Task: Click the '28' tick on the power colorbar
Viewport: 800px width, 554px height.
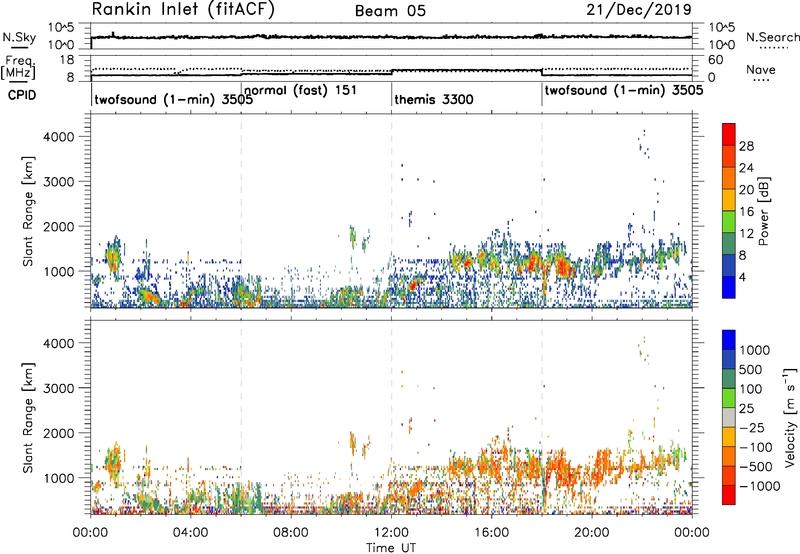Action: [746, 146]
